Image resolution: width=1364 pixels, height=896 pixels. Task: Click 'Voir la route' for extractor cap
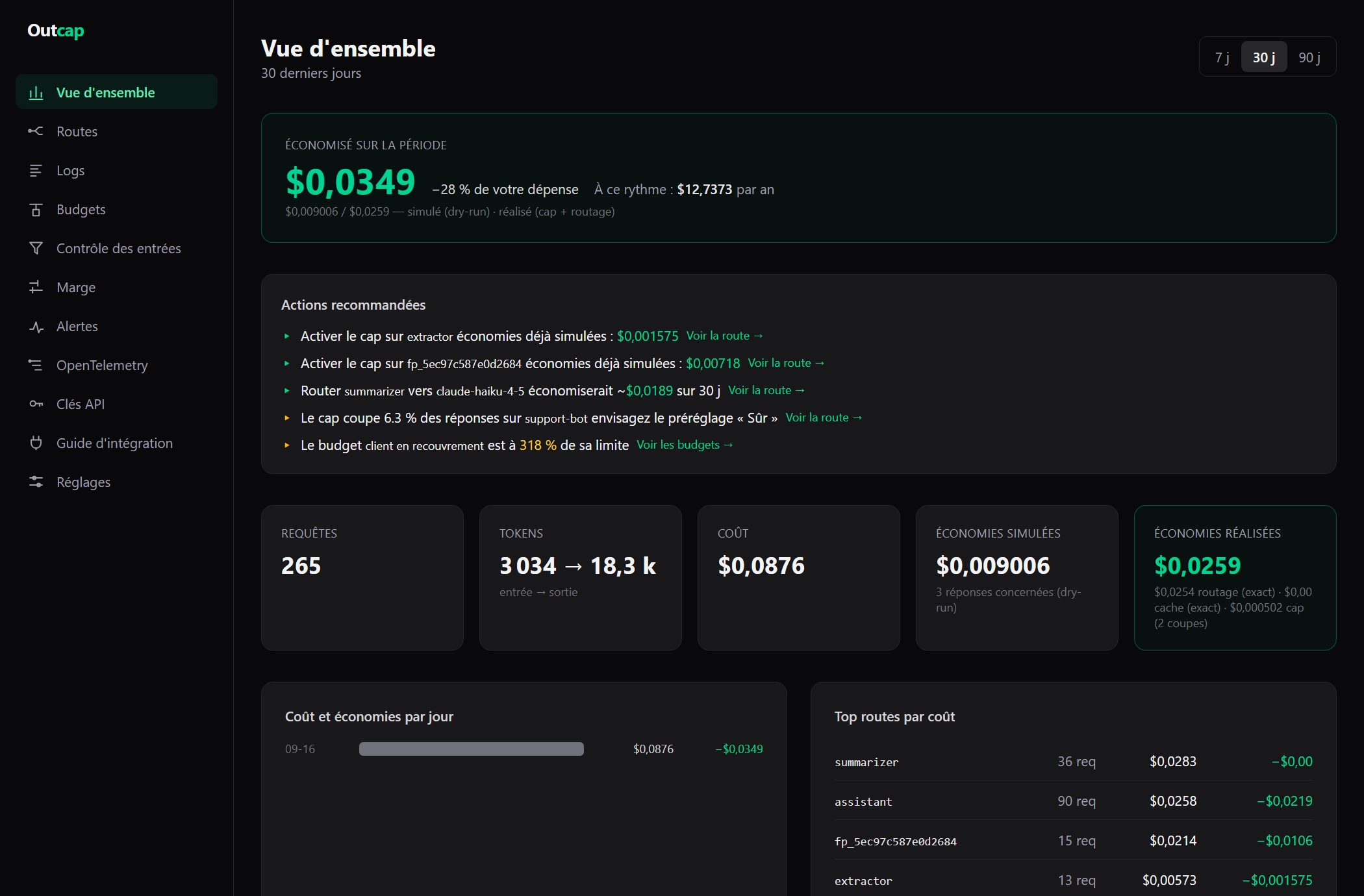coord(725,336)
